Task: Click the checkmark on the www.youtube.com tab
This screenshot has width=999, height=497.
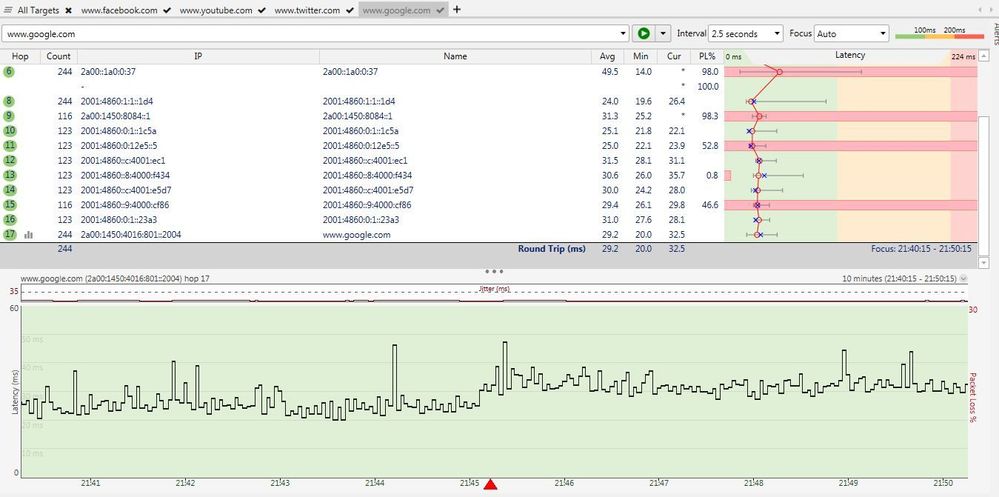Action: click(261, 10)
